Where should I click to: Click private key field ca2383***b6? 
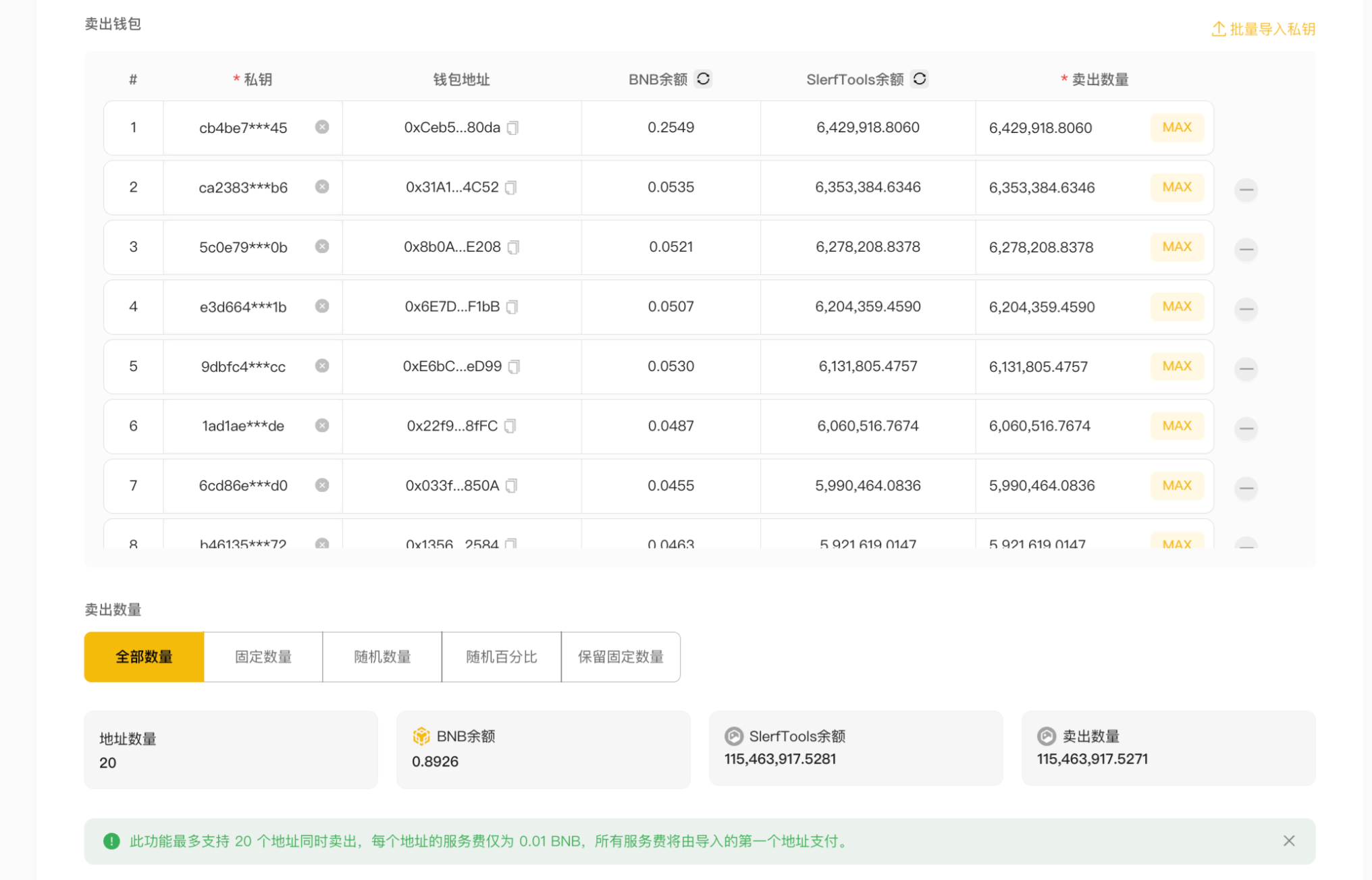[243, 188]
